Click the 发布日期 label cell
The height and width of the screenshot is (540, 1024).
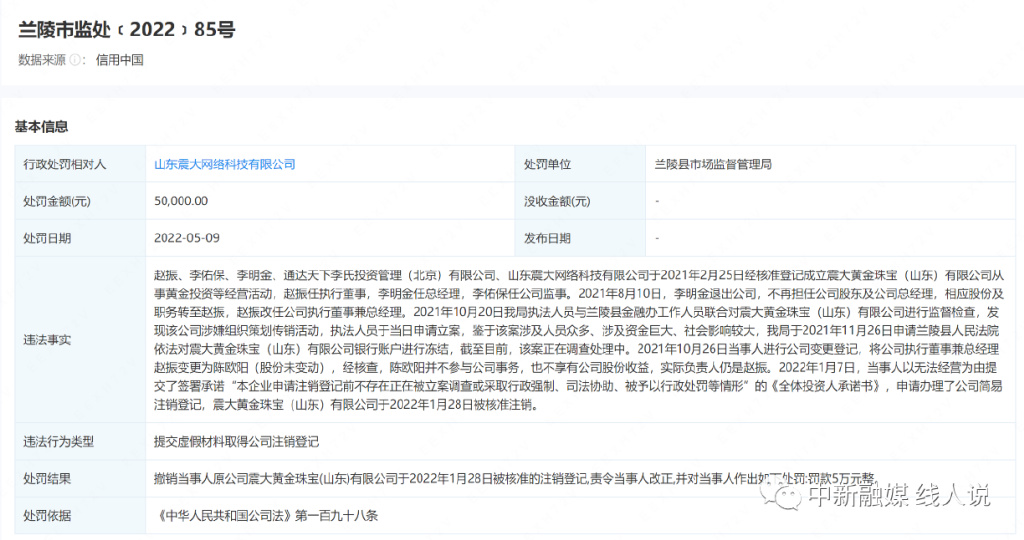547,238
